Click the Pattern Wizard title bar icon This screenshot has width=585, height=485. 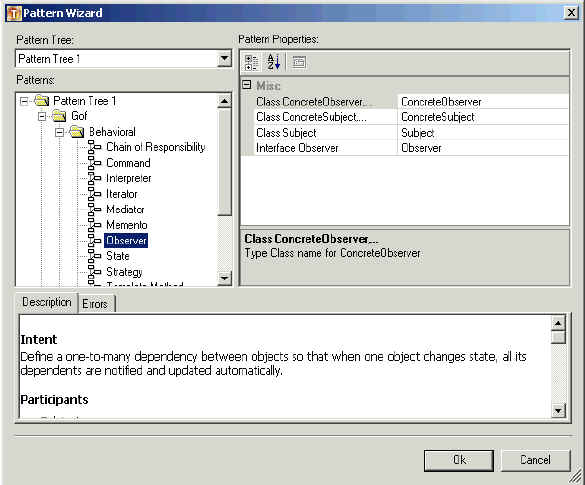(14, 13)
